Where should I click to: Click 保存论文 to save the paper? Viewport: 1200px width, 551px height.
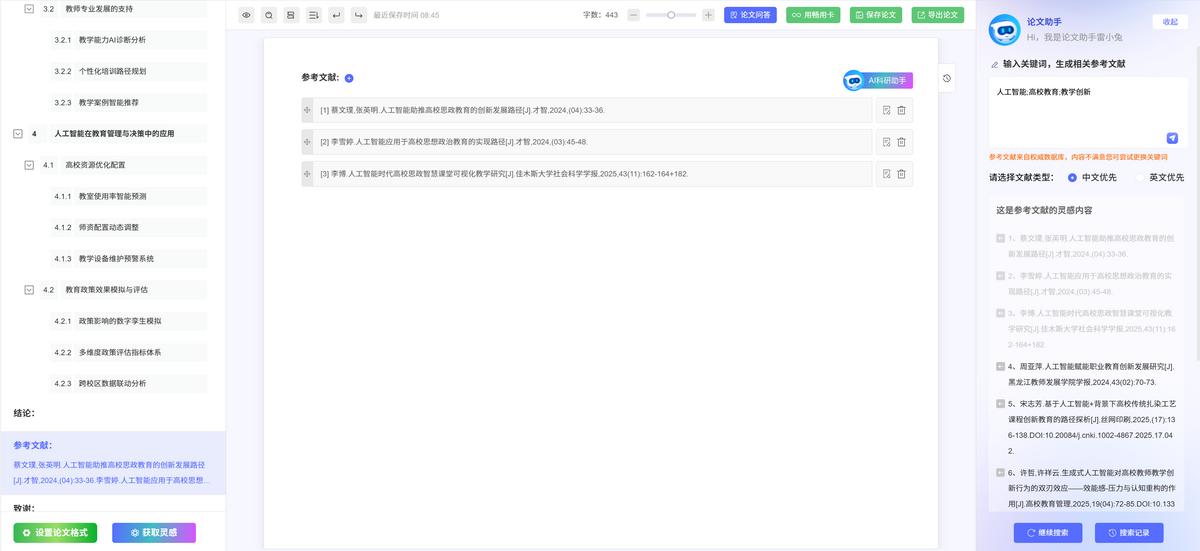(876, 15)
